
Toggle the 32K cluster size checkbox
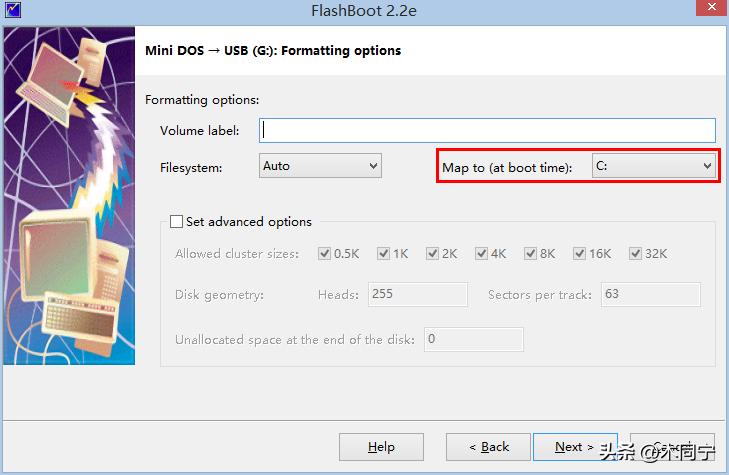point(635,254)
